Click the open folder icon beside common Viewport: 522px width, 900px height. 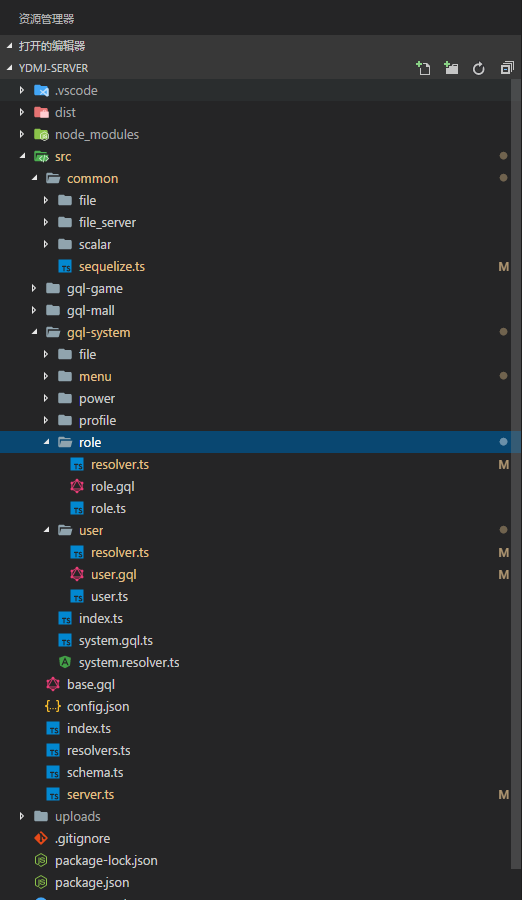(x=53, y=179)
